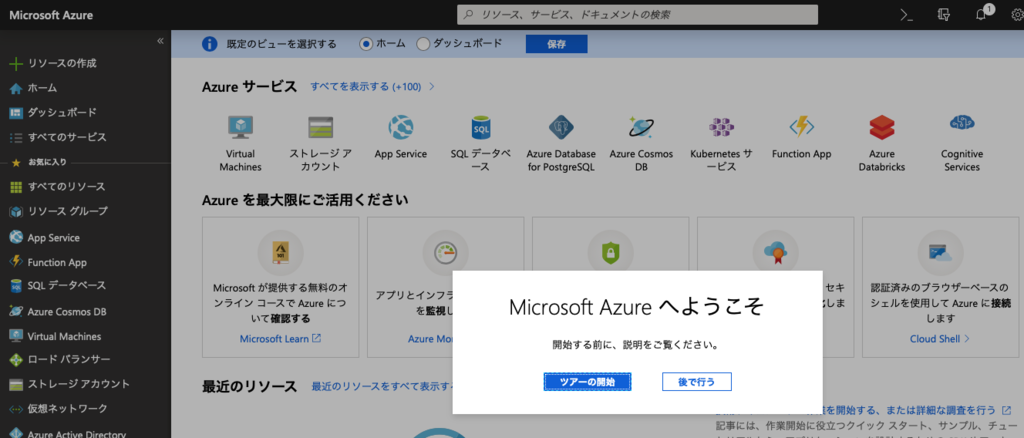
Task: Open Azure Database for PostgreSQL icon
Action: click(561, 128)
